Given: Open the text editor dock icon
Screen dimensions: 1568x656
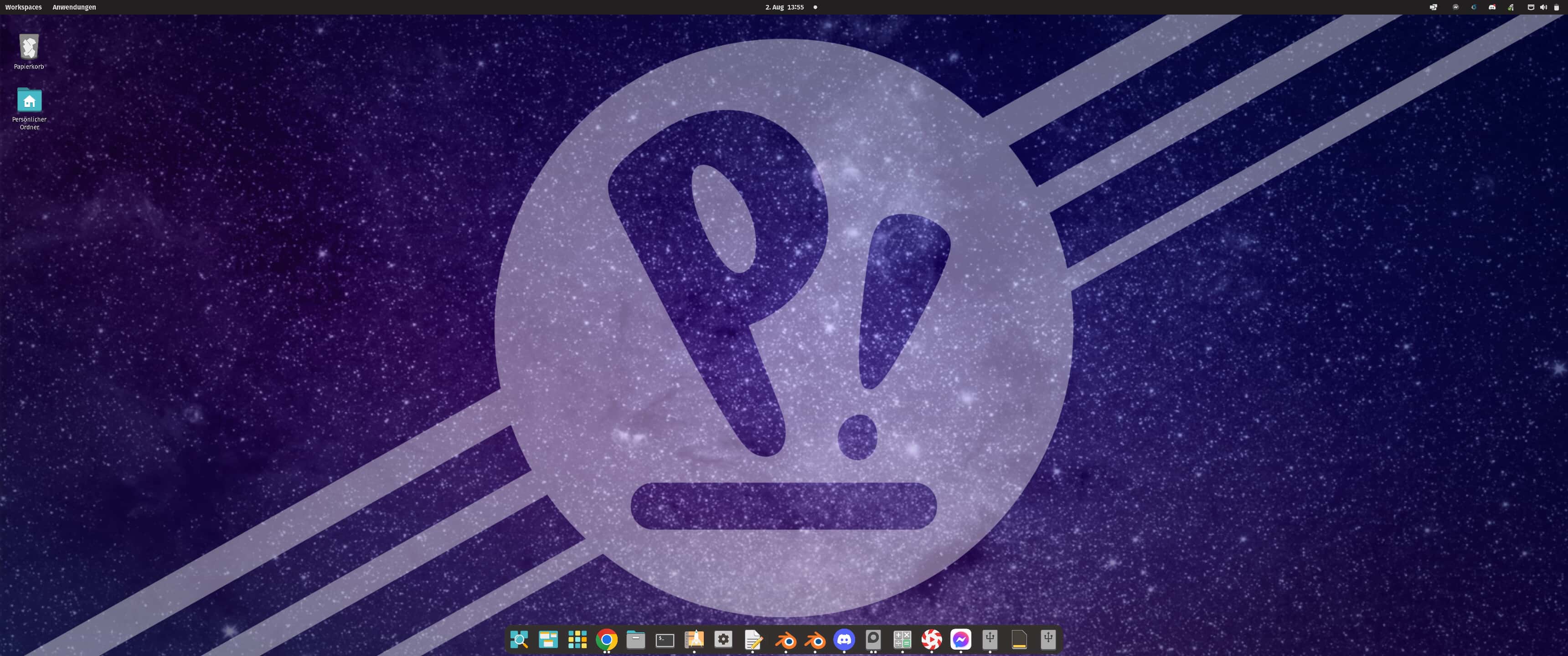Looking at the screenshot, I should pyautogui.click(x=753, y=640).
